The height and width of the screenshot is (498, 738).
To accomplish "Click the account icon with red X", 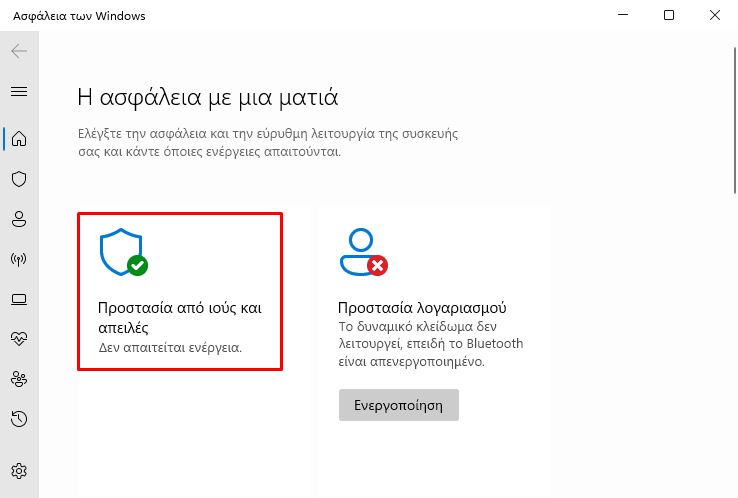I will click(364, 252).
